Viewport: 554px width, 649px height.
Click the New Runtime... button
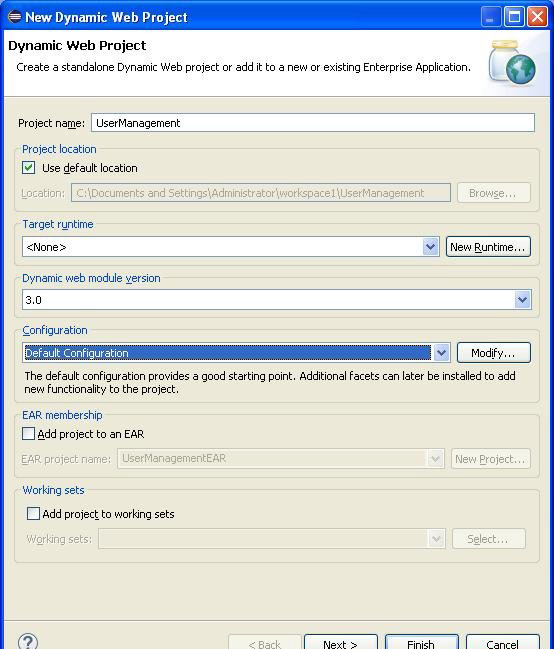click(488, 247)
